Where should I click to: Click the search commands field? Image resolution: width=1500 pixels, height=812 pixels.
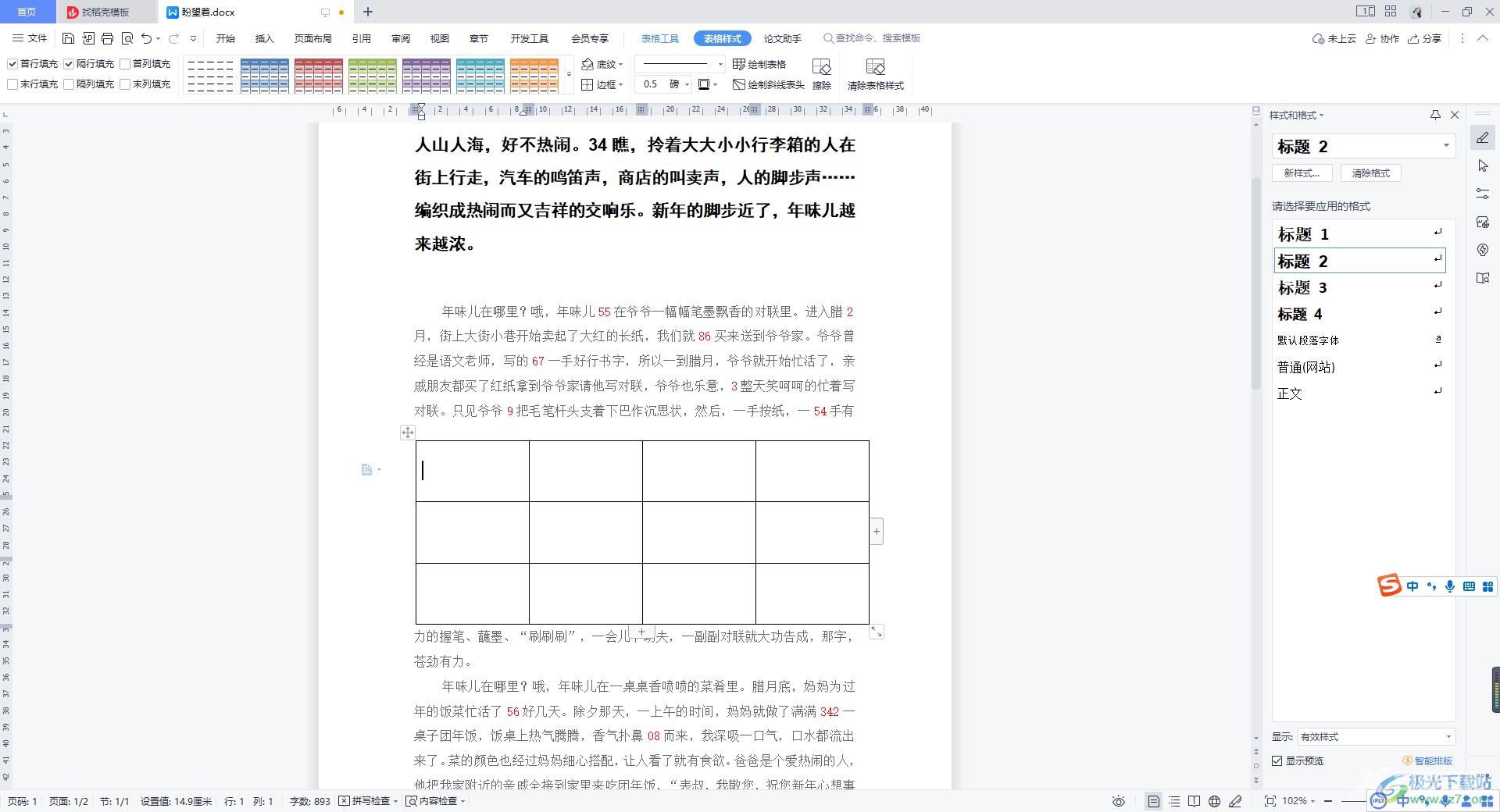click(872, 38)
